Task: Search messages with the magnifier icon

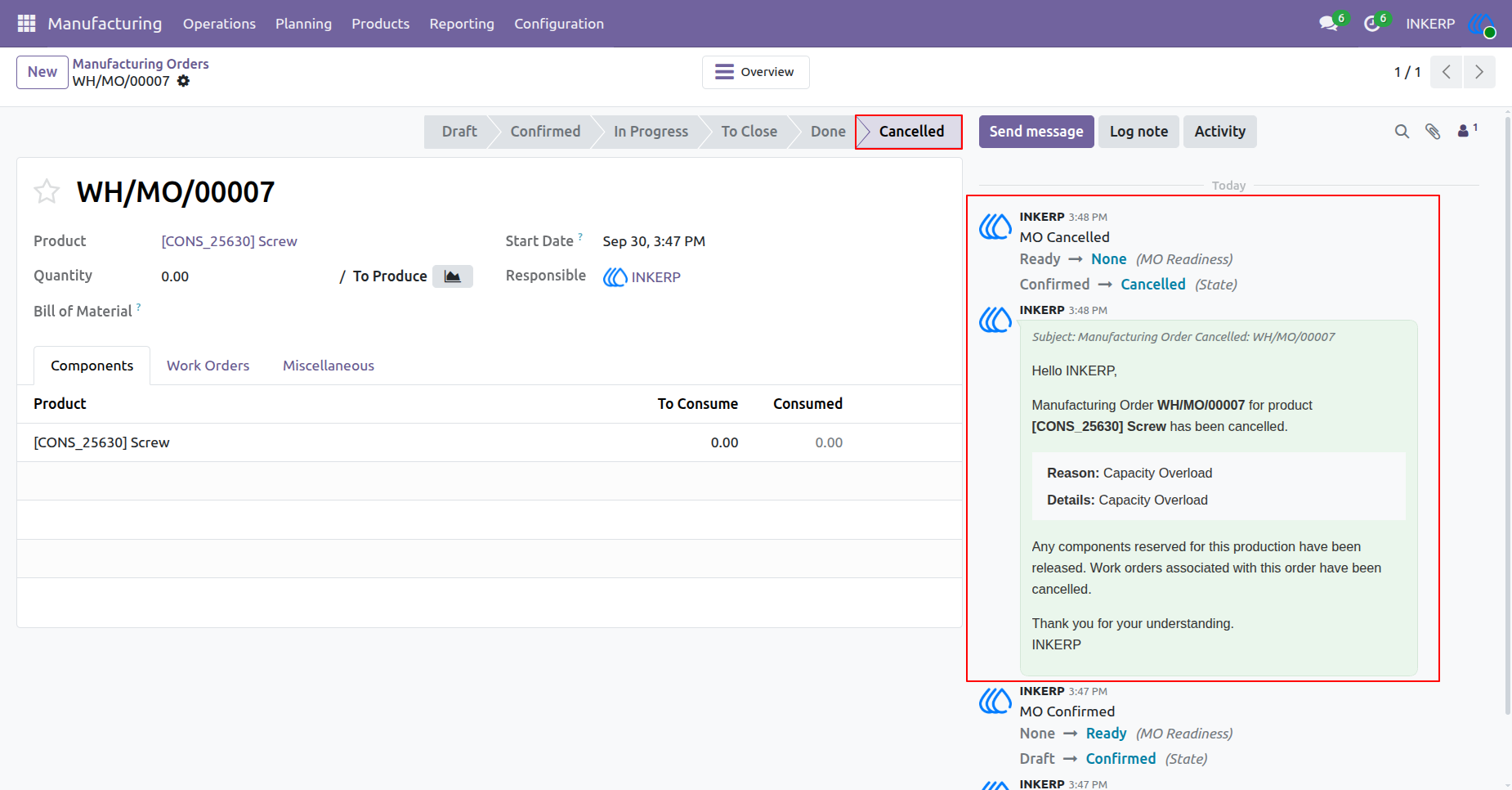Action: (x=1402, y=132)
